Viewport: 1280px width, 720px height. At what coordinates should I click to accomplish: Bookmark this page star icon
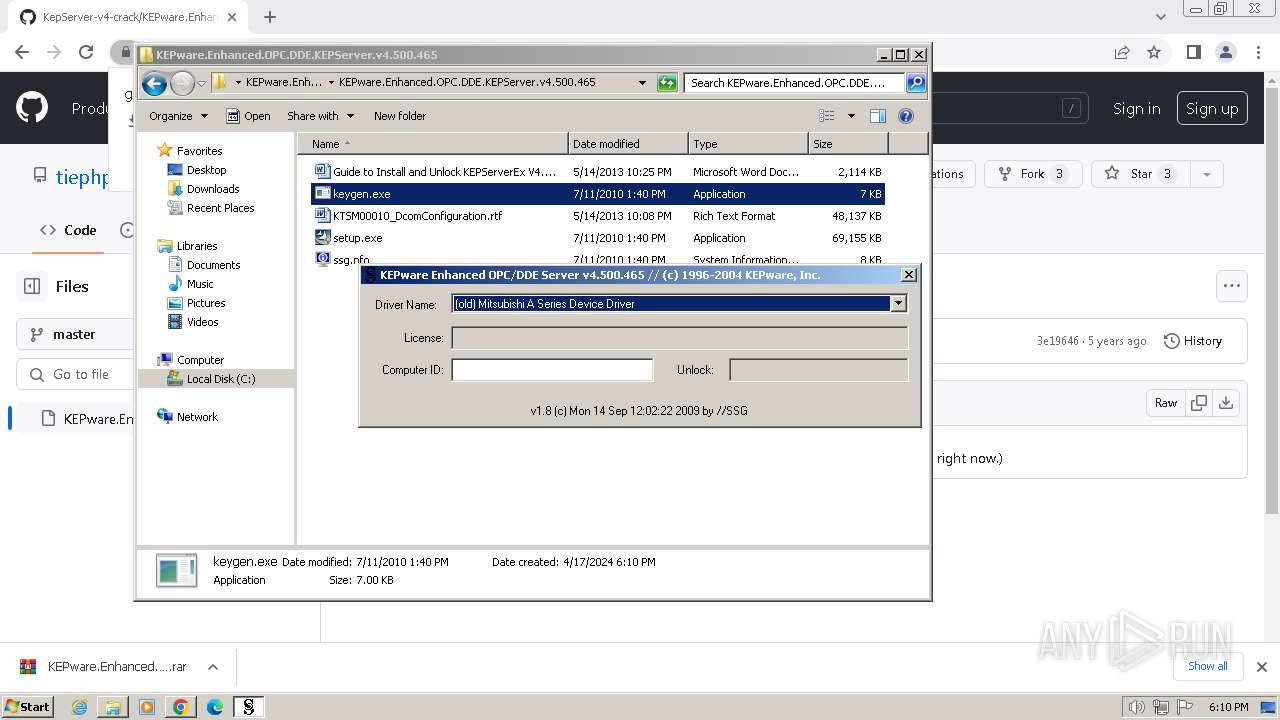(1154, 52)
